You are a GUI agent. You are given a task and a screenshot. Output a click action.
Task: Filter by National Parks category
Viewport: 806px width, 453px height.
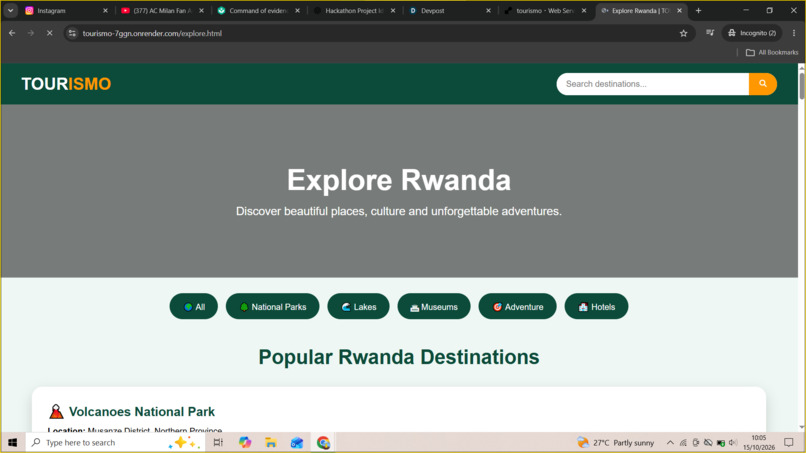(x=272, y=306)
